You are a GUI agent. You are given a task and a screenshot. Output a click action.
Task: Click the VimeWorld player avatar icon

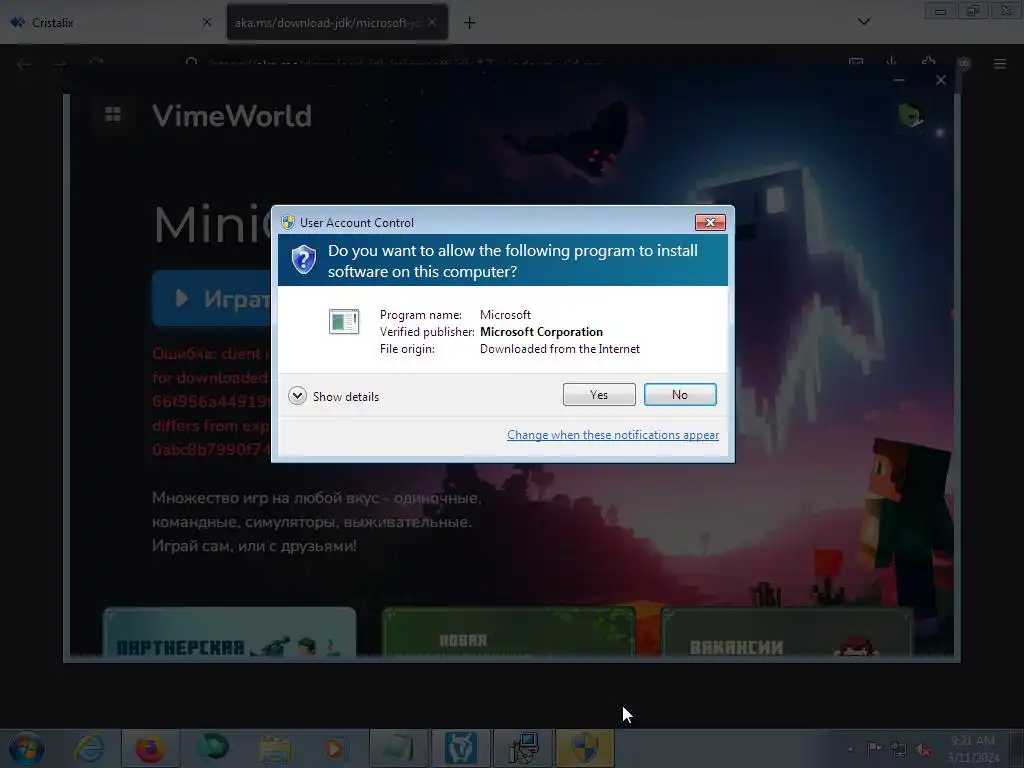(910, 116)
